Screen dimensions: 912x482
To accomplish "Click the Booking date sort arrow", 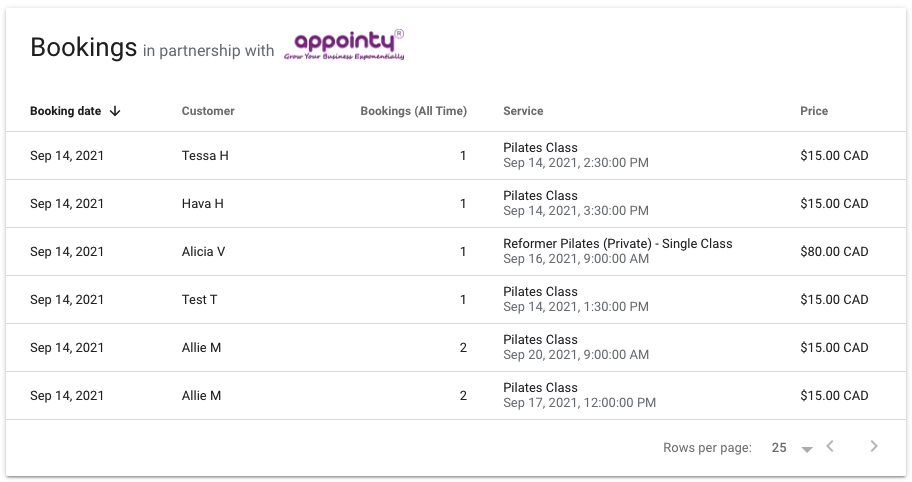I will tap(115, 111).
